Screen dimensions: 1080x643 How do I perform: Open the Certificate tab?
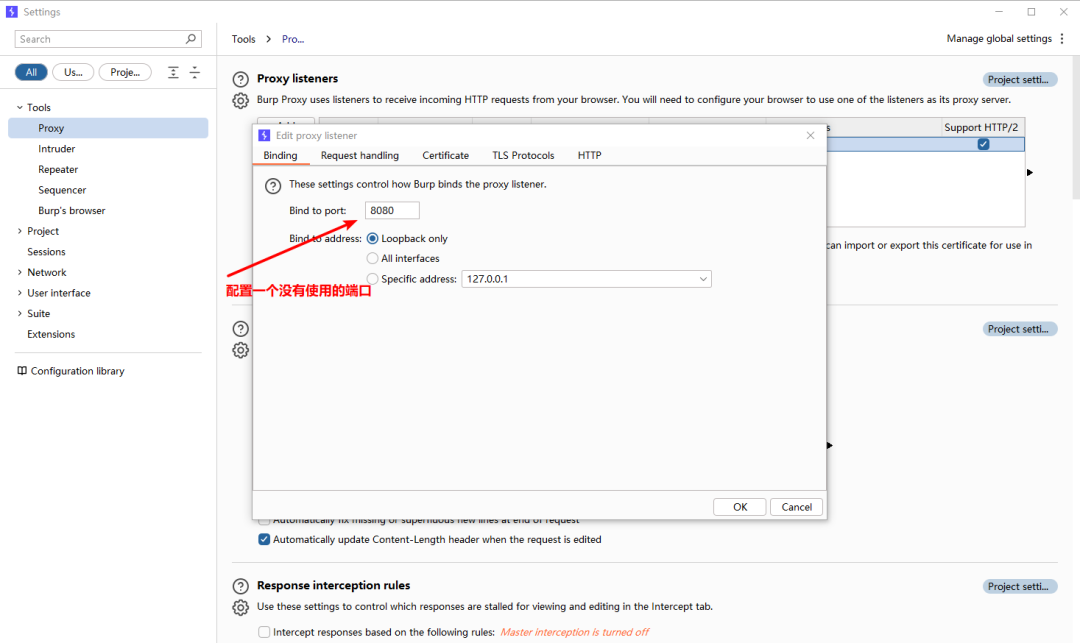pos(446,156)
